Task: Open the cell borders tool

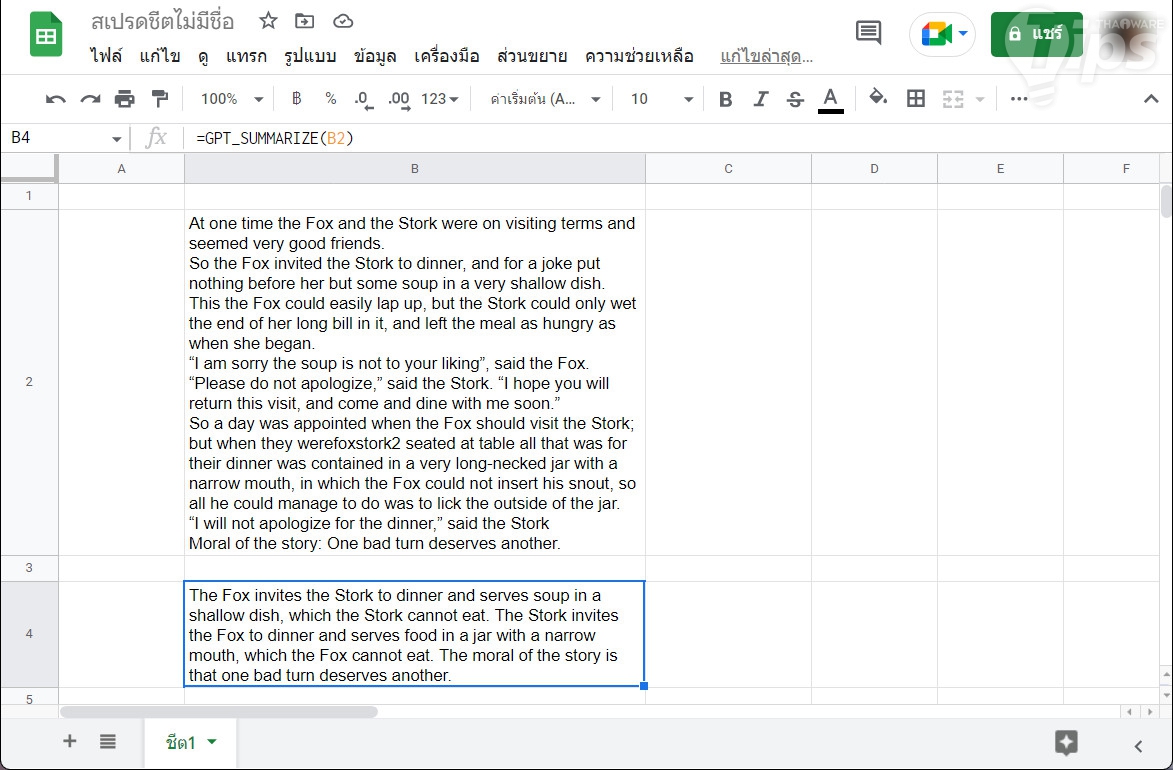Action: (915, 99)
